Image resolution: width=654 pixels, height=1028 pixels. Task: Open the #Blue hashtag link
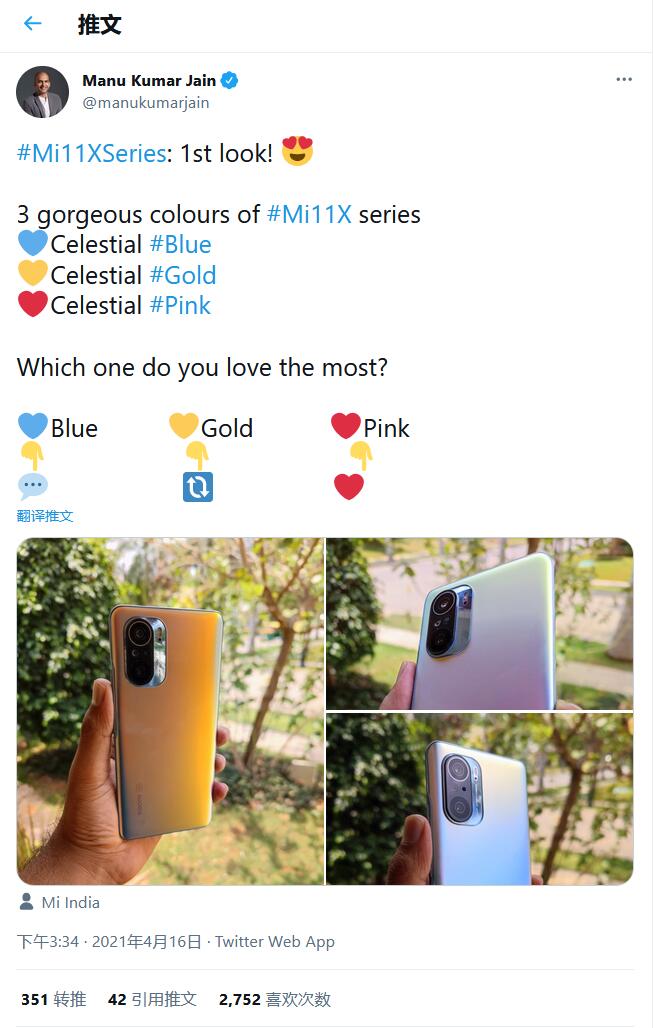[x=180, y=245]
